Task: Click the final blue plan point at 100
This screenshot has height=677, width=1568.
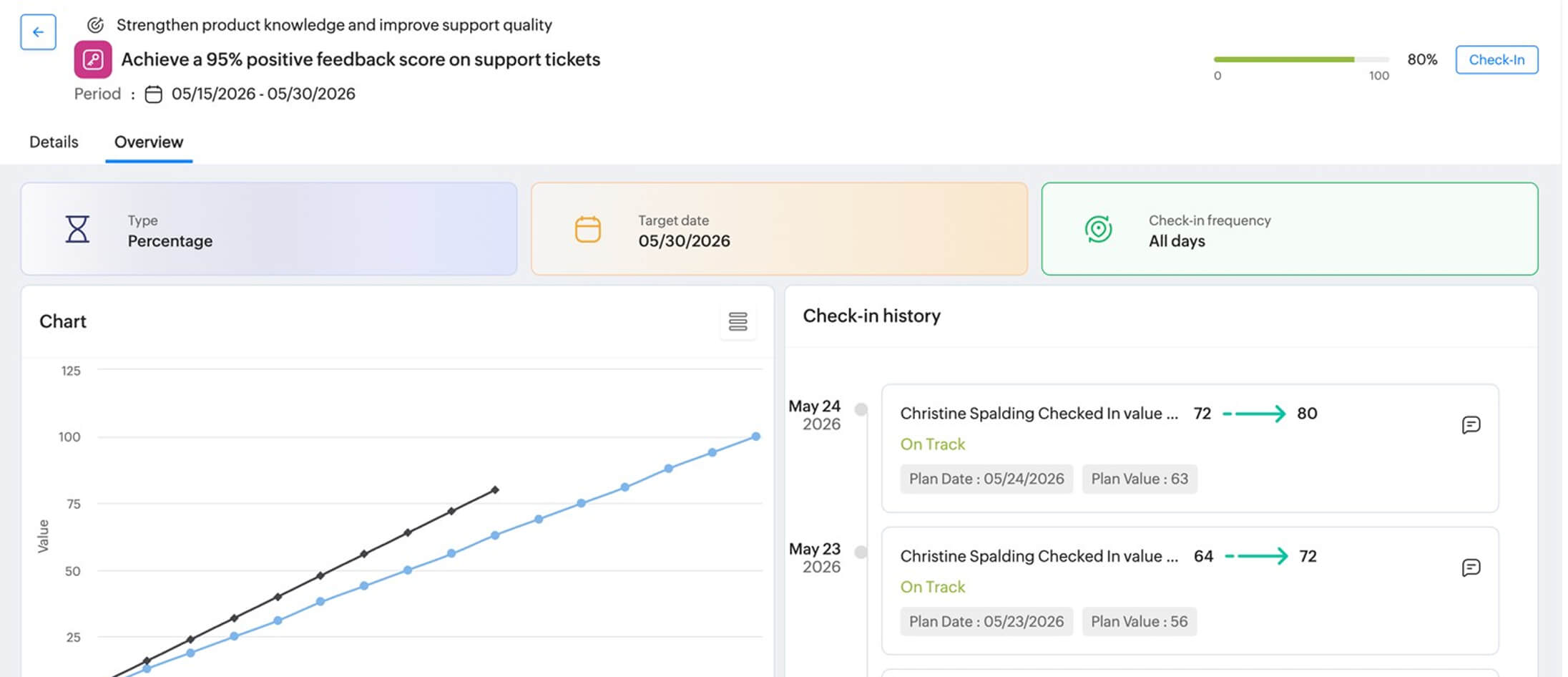Action: [x=756, y=437]
